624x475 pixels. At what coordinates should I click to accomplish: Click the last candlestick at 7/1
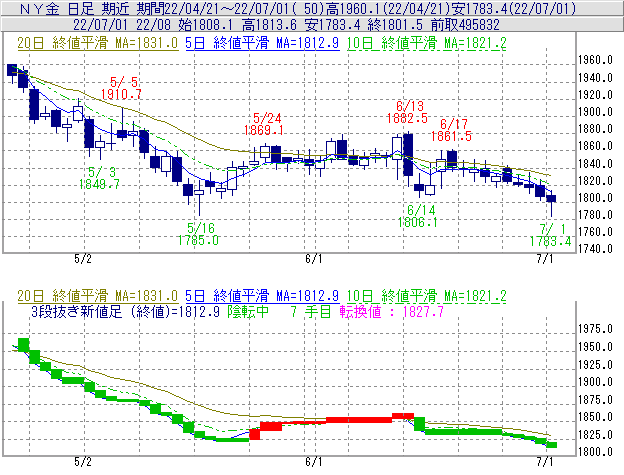(x=551, y=199)
